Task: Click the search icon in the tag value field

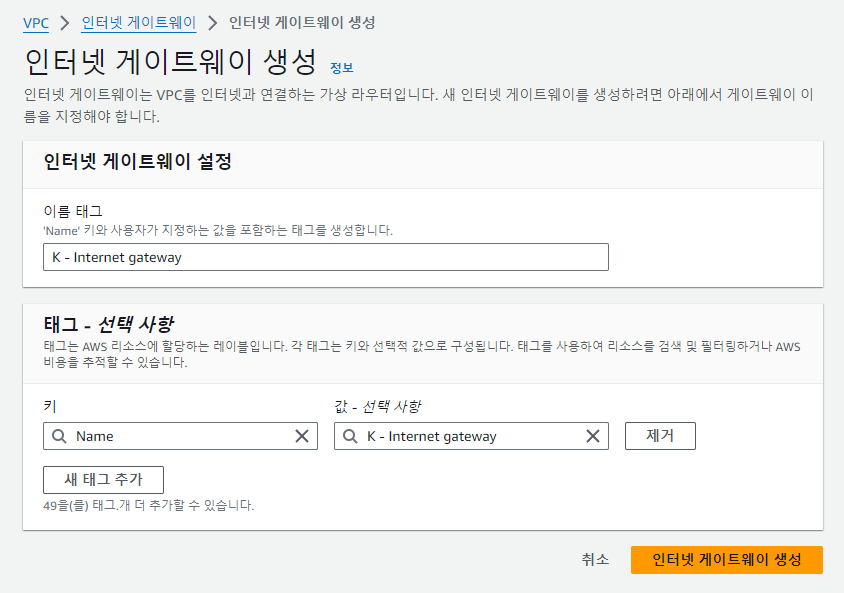Action: pos(348,436)
